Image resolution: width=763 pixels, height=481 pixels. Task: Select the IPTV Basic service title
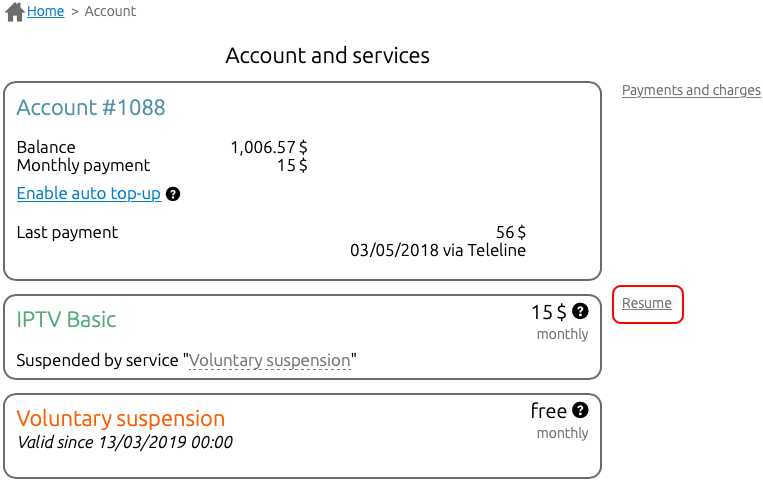(66, 319)
